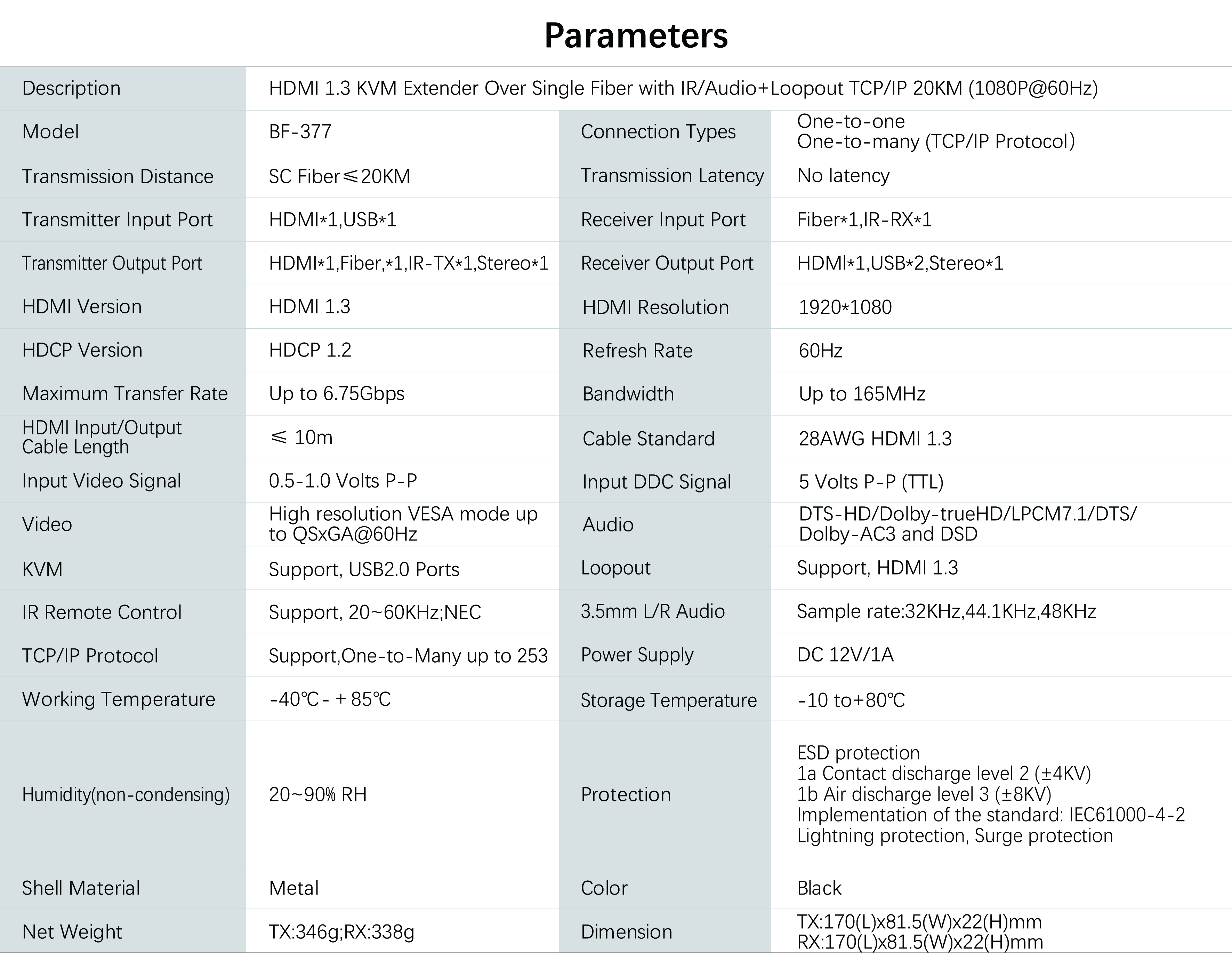Screen dimensions: 1232x953
Task: Select the Fiber*1,IR-RX*1 value
Action: (x=864, y=219)
